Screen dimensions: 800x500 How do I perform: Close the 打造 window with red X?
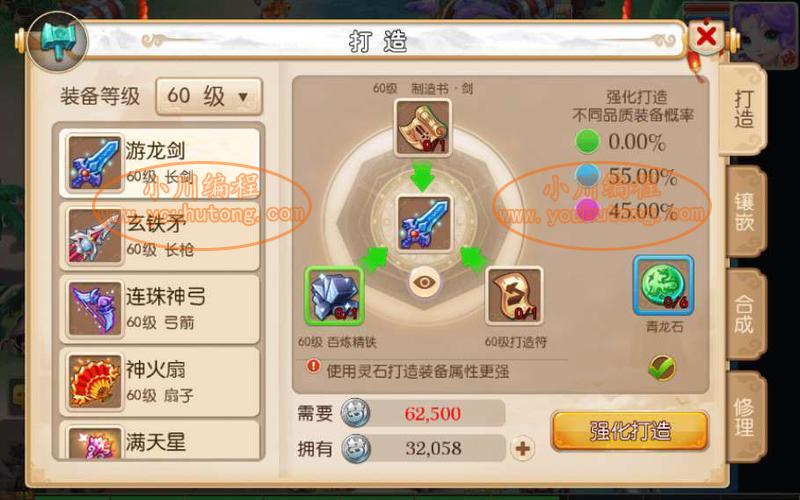point(707,37)
